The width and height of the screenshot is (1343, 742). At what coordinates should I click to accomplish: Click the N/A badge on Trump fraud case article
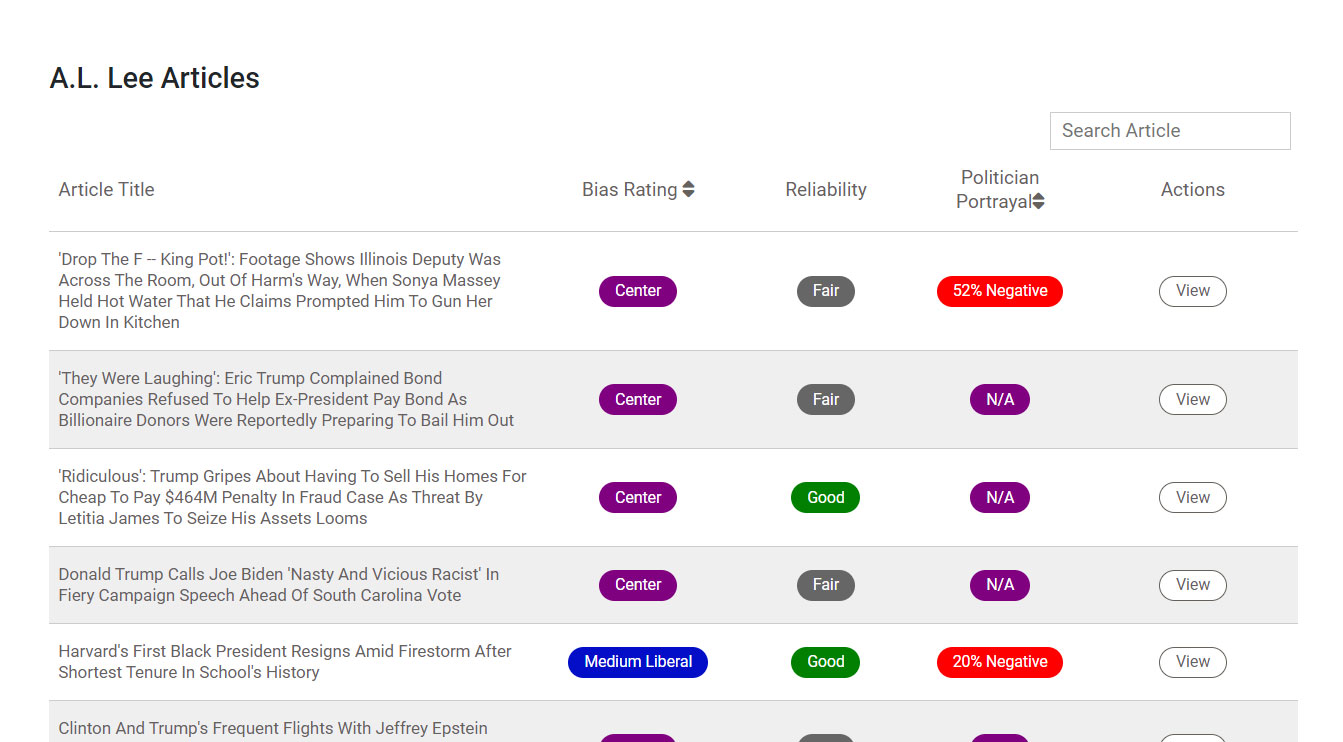click(999, 497)
